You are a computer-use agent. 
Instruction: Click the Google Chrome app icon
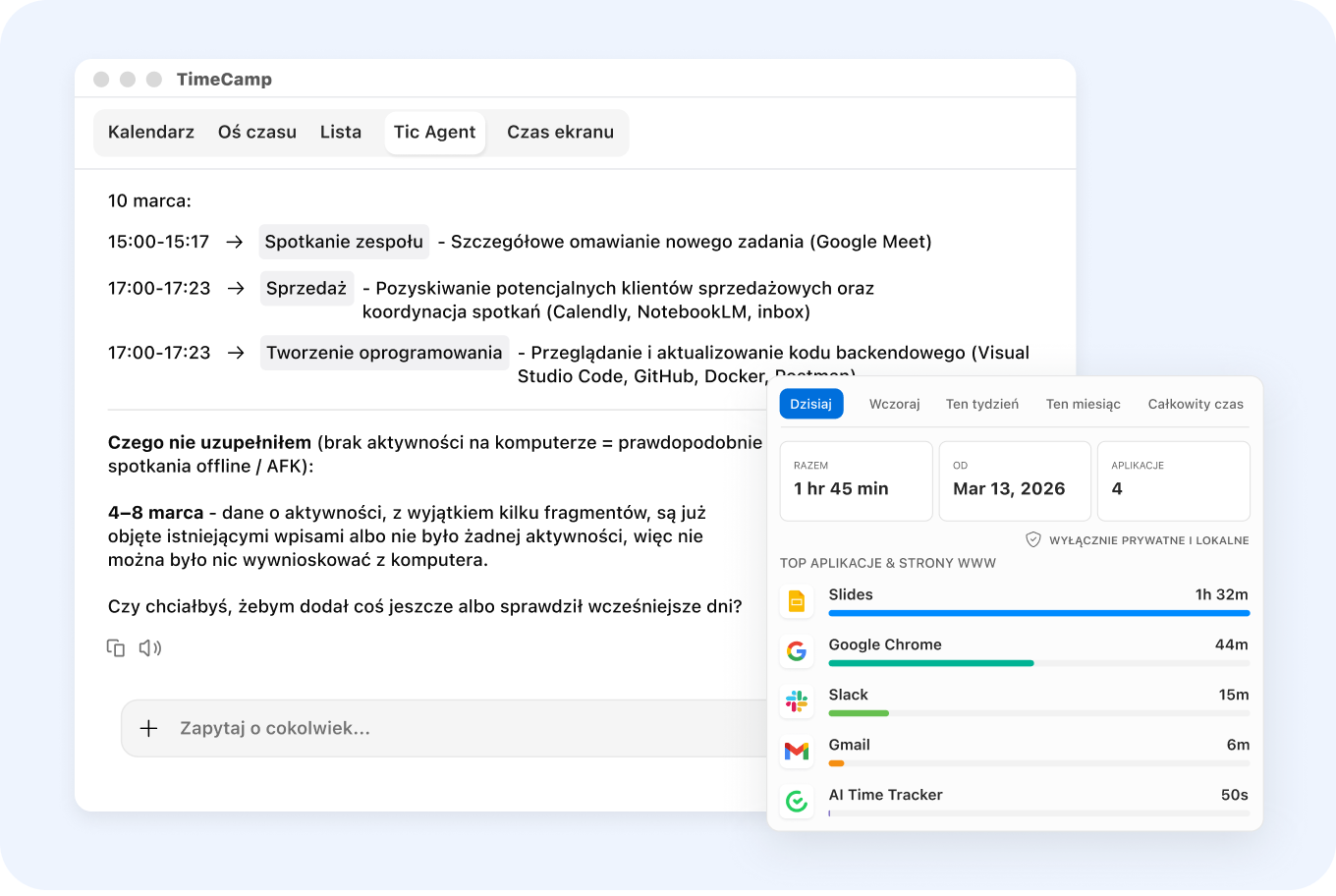[797, 651]
